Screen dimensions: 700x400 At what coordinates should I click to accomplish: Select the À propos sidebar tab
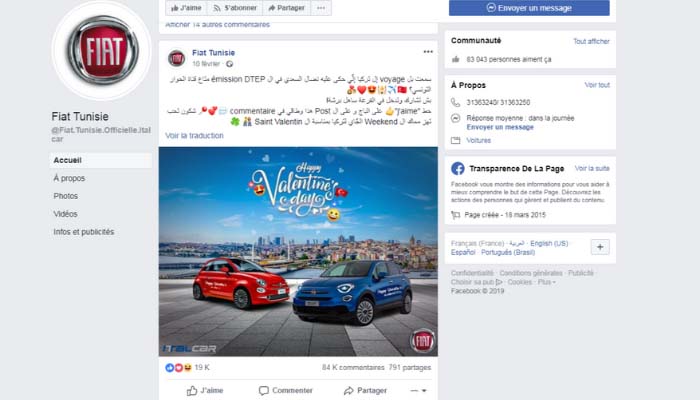(x=69, y=178)
